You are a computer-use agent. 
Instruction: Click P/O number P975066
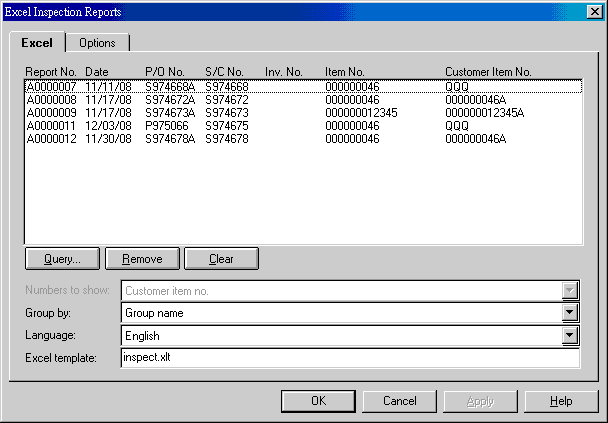167,126
